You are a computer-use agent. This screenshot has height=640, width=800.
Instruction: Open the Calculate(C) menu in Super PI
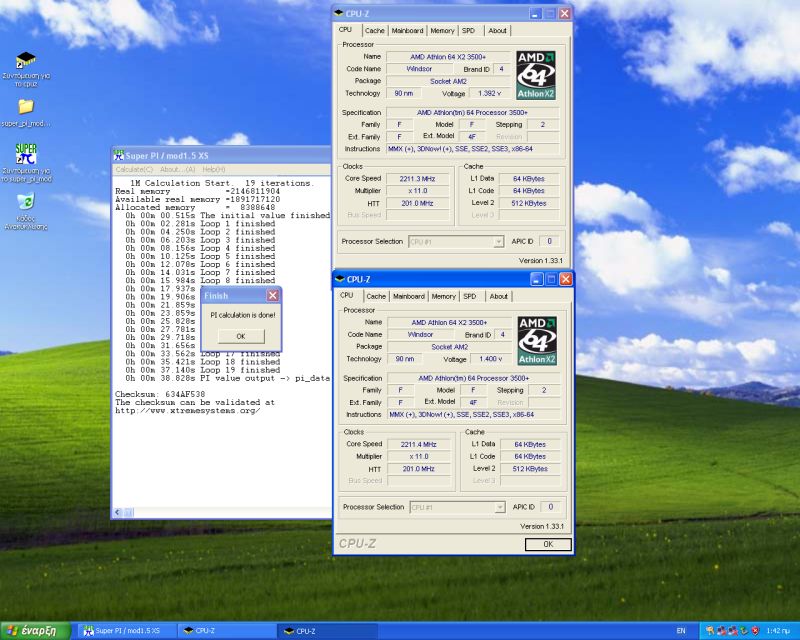134,169
